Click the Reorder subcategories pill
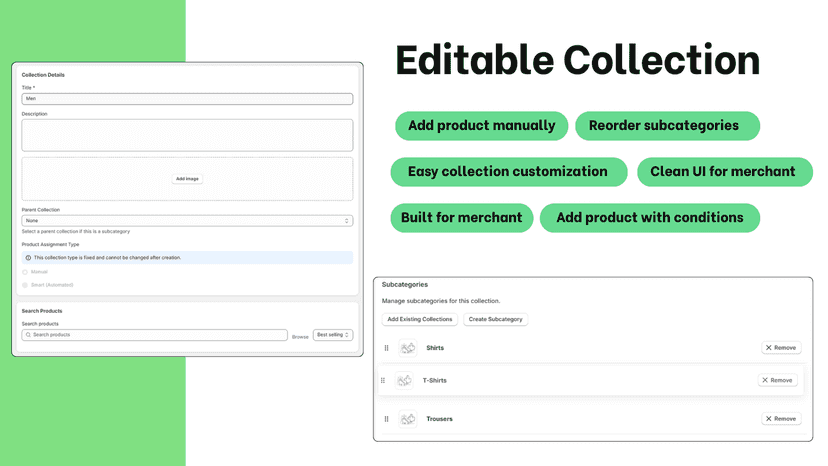 (x=667, y=126)
